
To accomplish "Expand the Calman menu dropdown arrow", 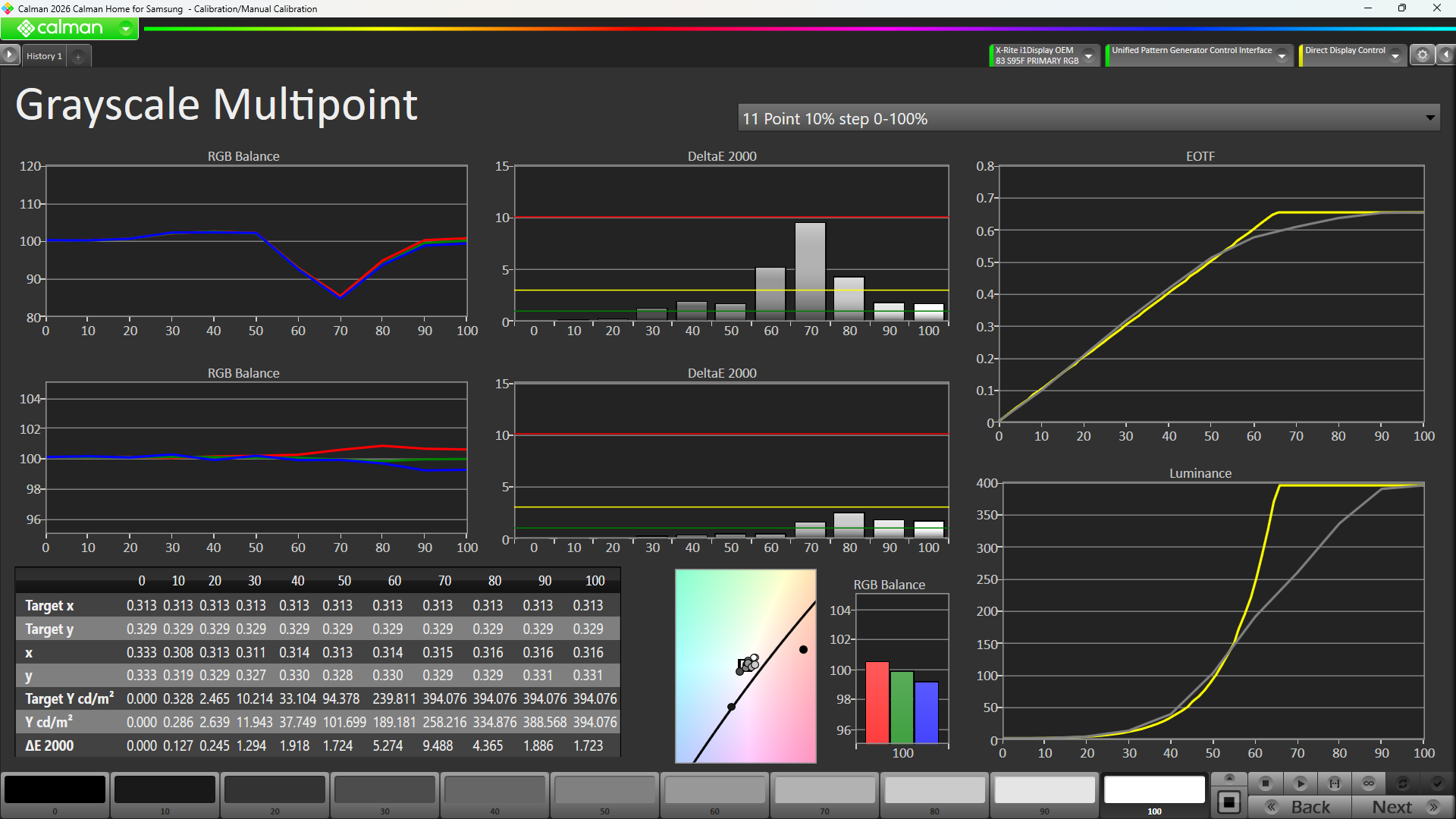I will [126, 29].
